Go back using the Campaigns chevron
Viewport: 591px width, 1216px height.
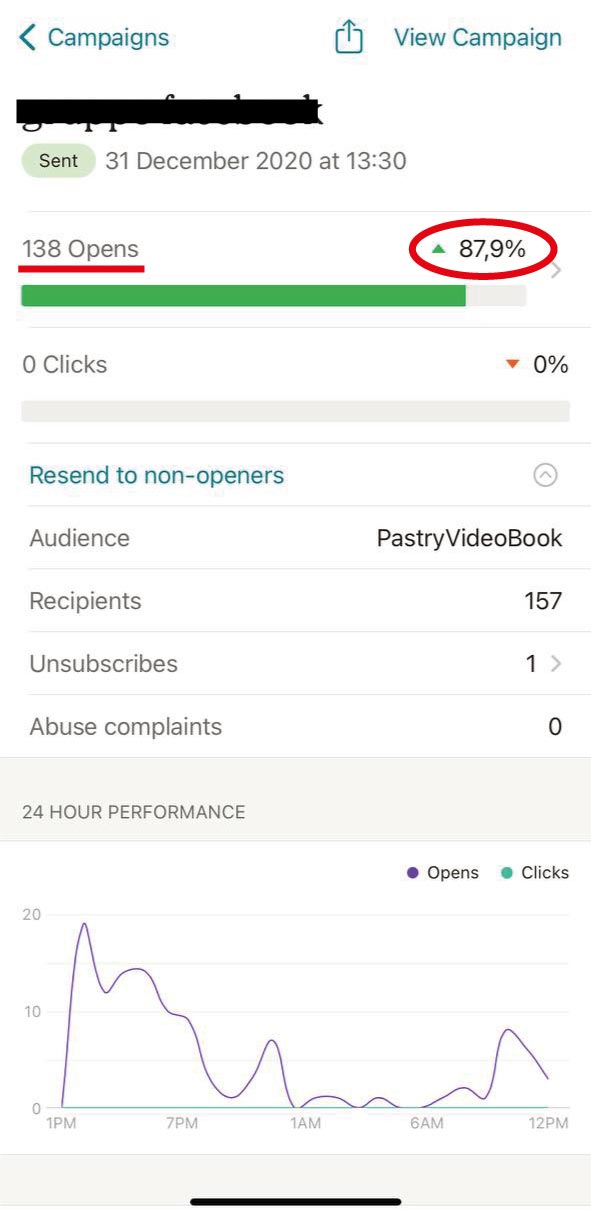(27, 38)
